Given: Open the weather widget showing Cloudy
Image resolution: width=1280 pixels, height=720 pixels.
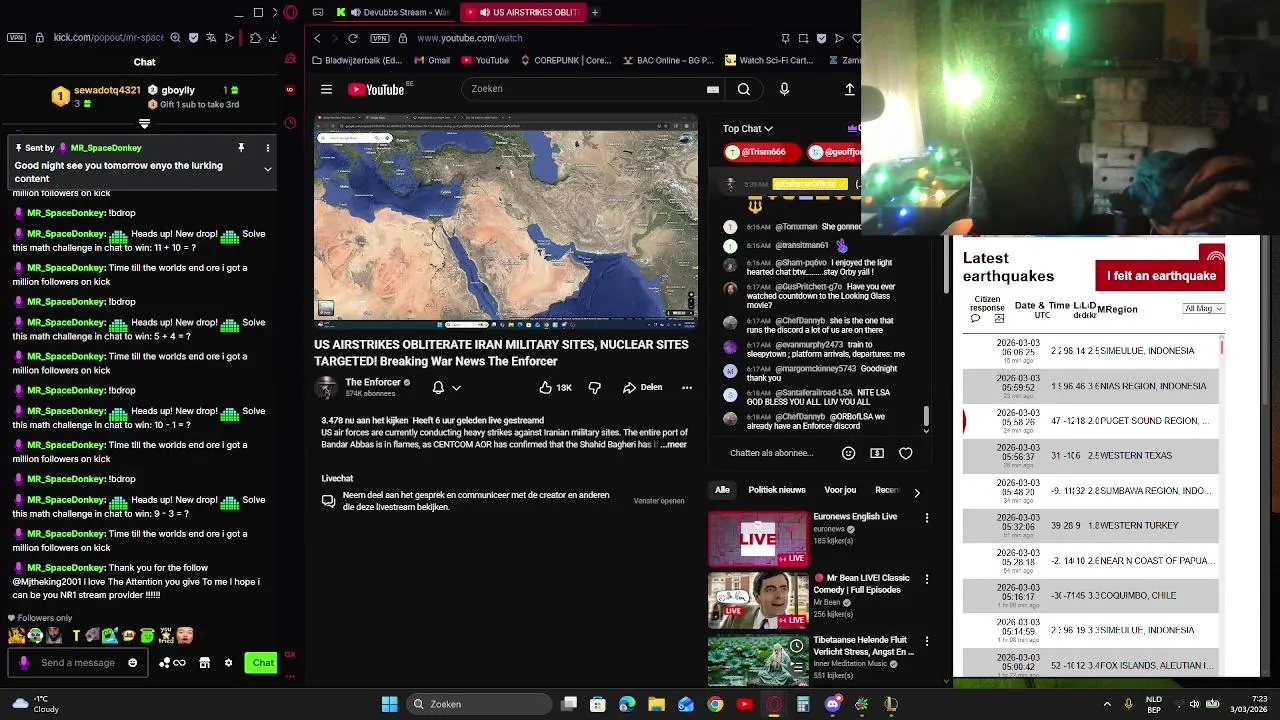Looking at the screenshot, I should pos(35,704).
